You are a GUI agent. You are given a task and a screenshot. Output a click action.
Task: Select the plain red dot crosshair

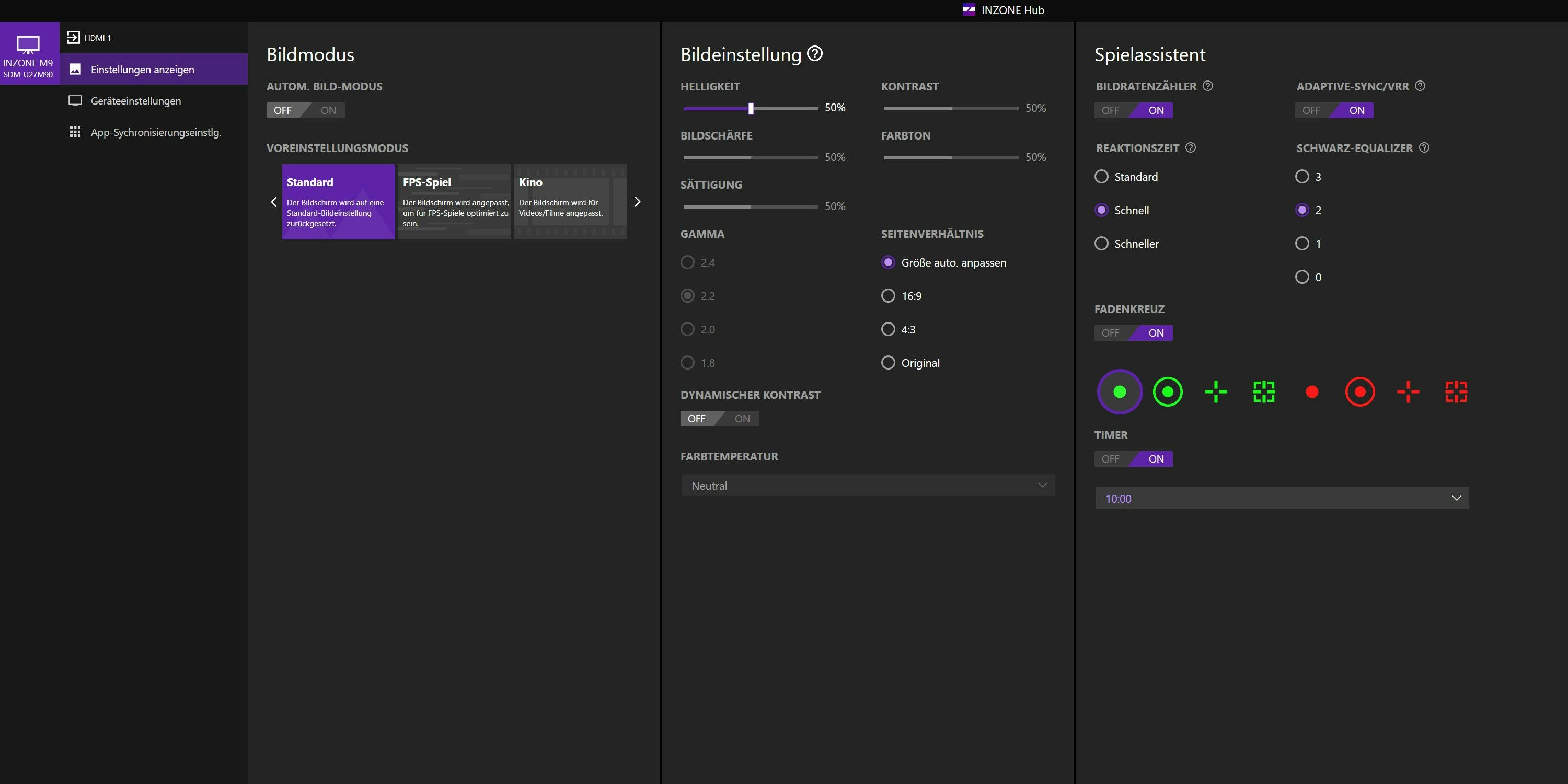coord(1312,392)
